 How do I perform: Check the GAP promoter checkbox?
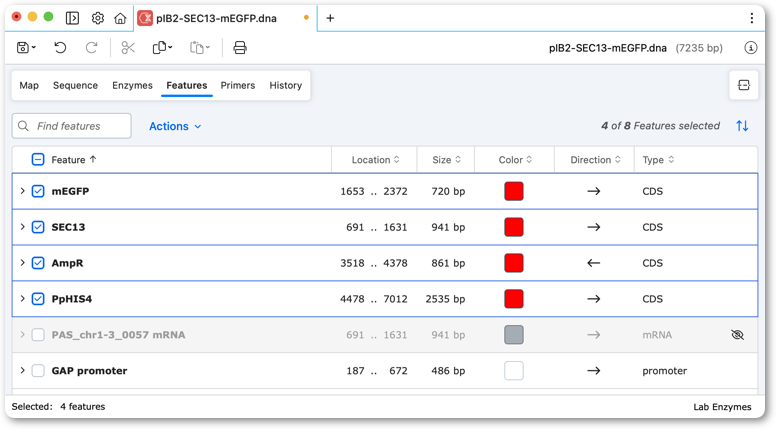pos(38,371)
